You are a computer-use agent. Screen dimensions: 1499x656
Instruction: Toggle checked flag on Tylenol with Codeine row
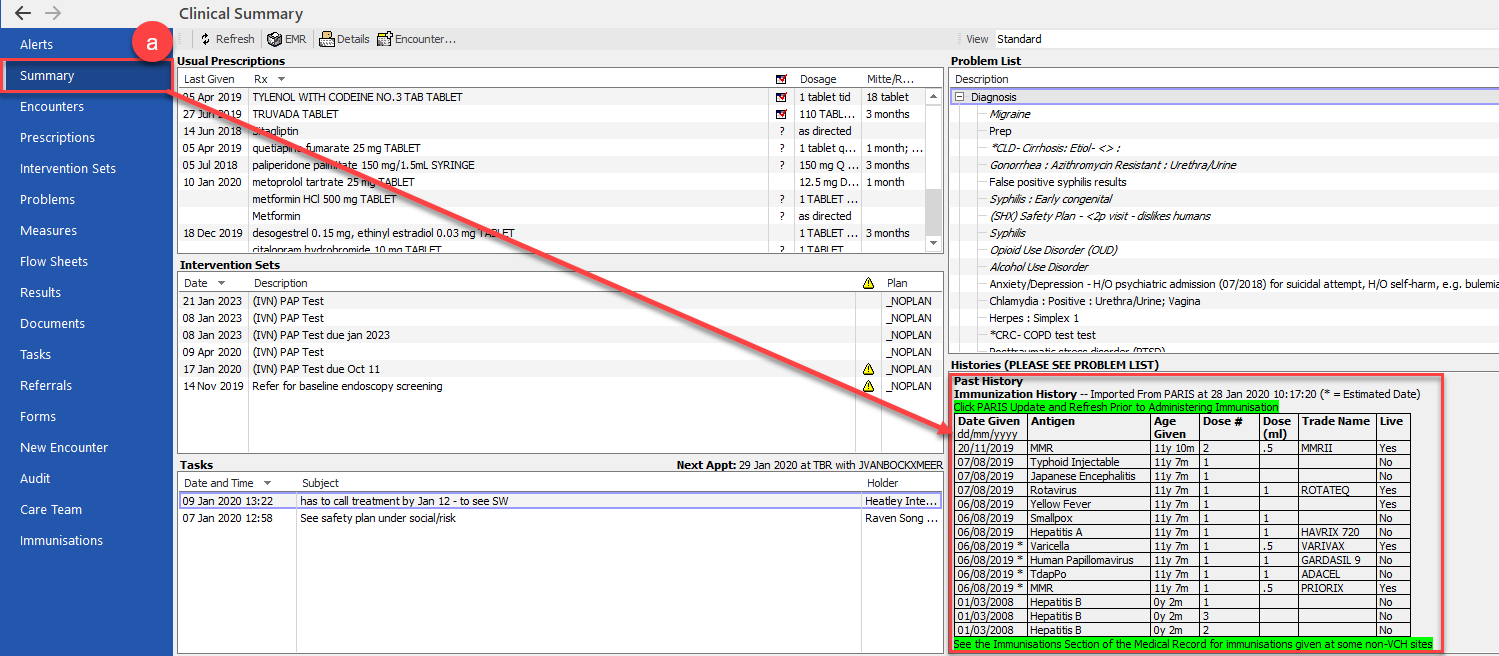[781, 97]
